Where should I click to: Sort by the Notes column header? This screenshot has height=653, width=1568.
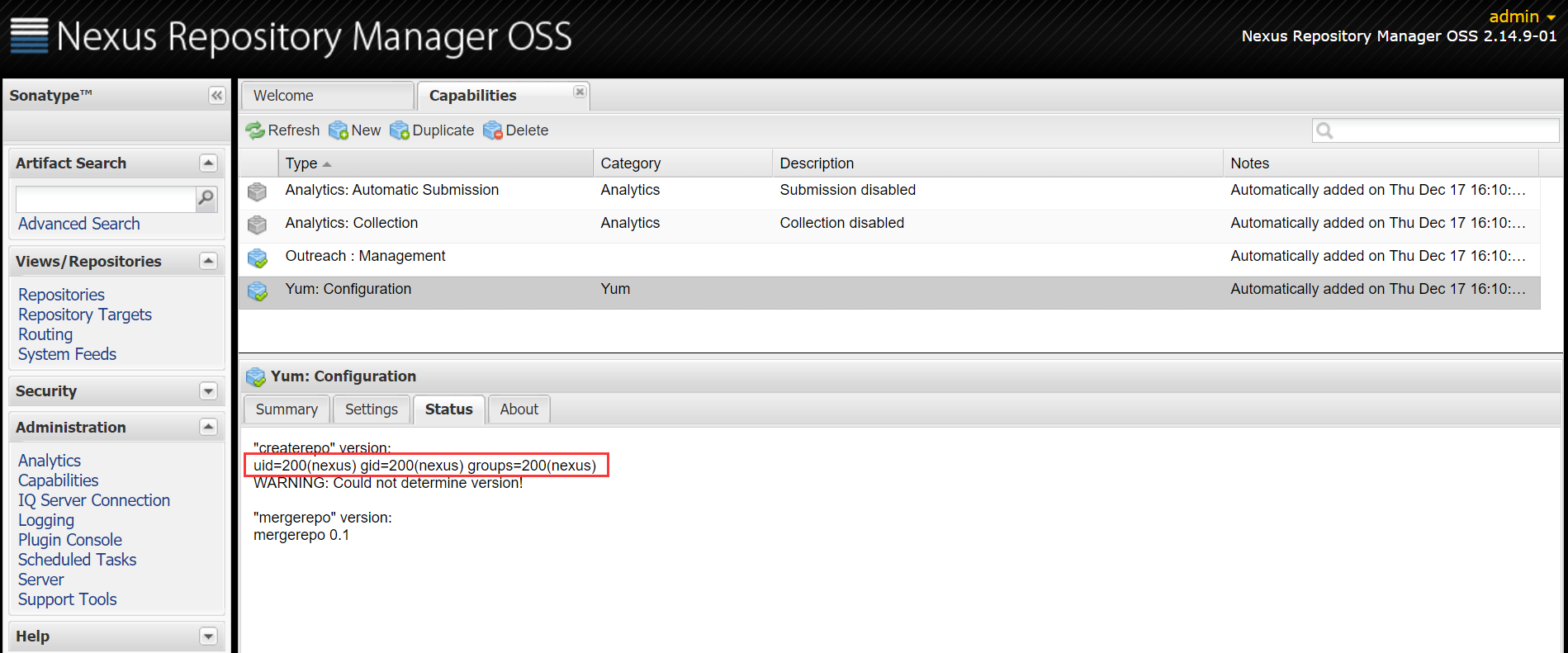point(1381,163)
